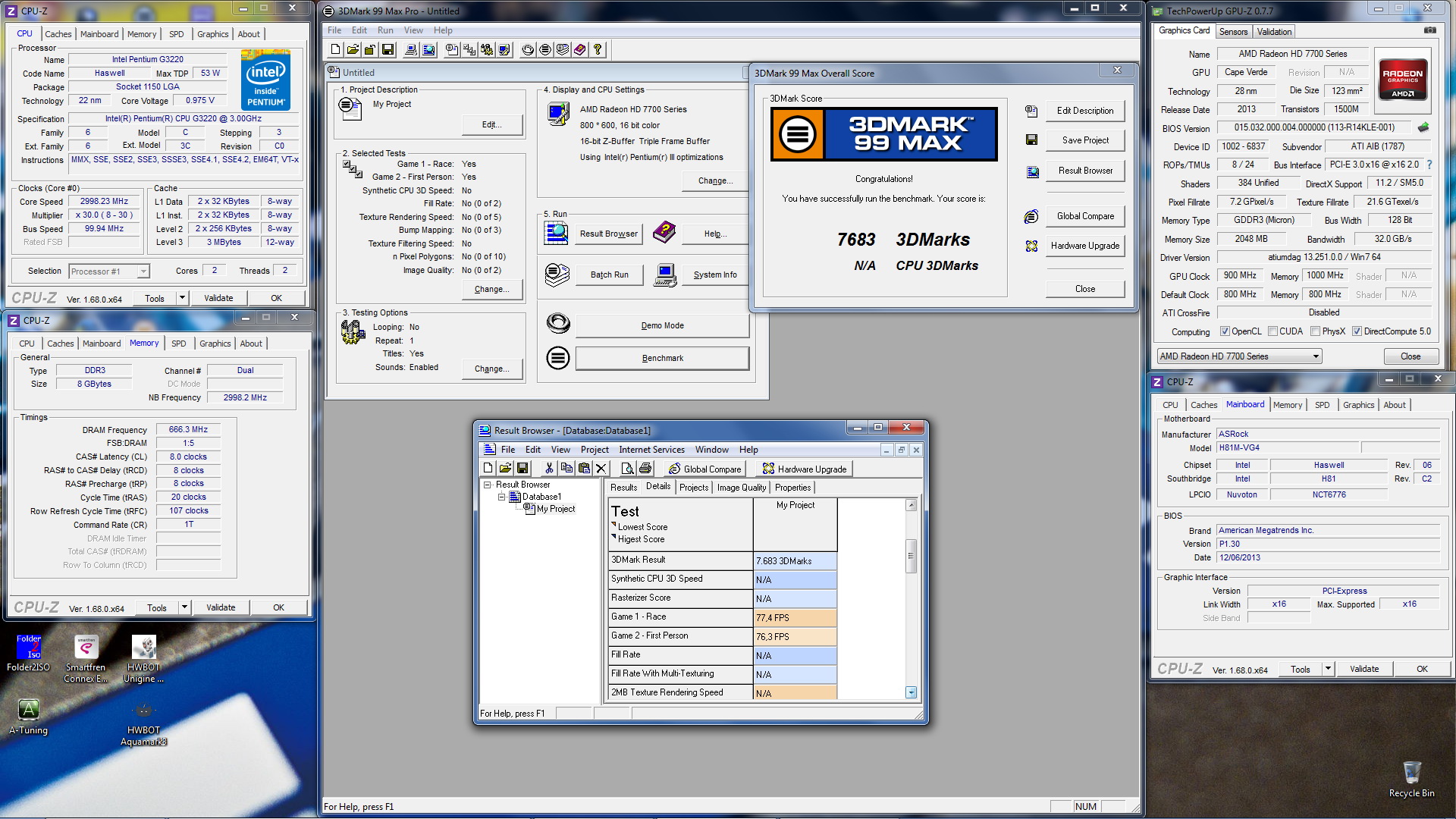Click purple help book icon in 3DMark toolbar

click(580, 50)
